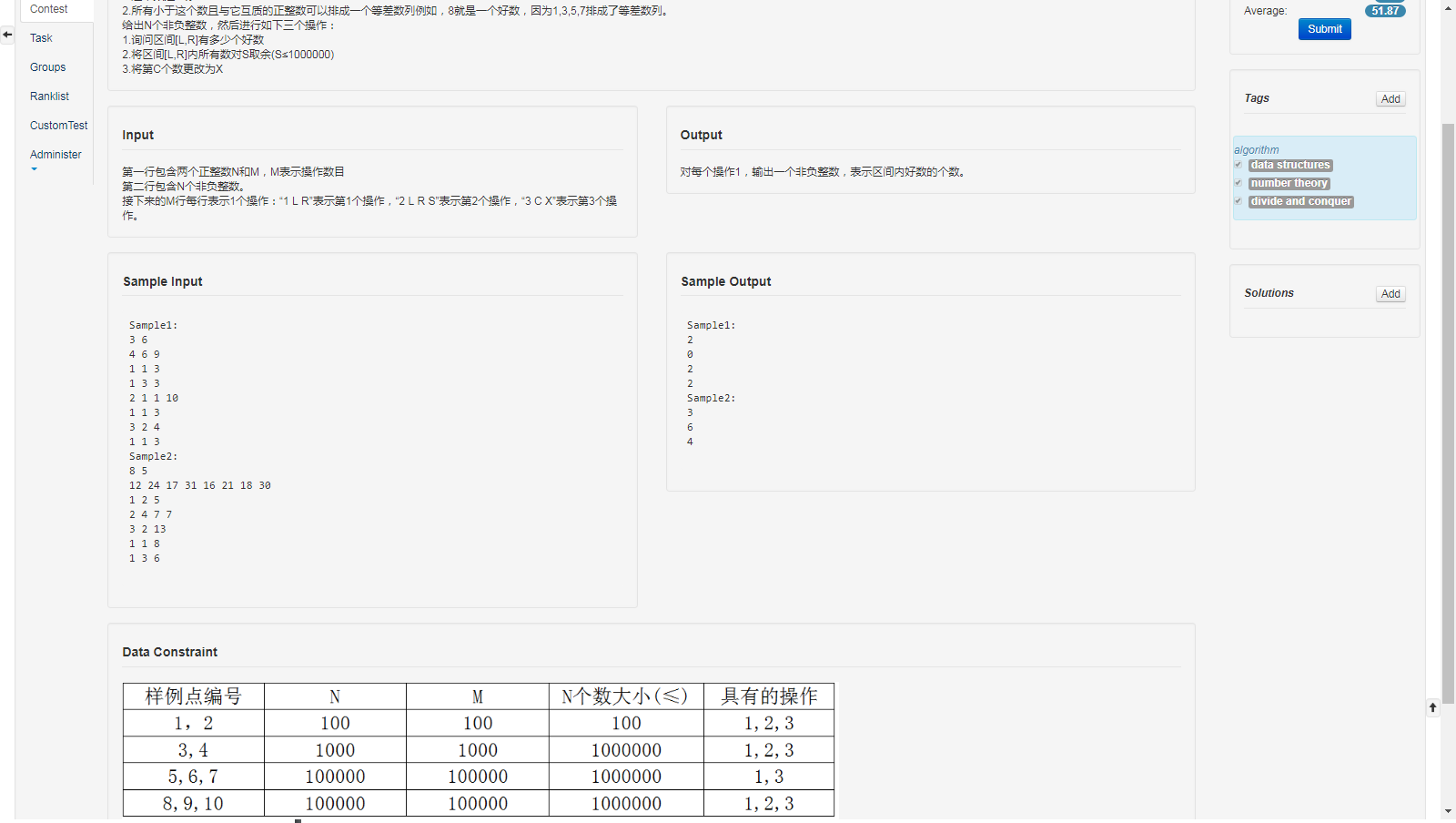Click the table header N个数大小(≤)
This screenshot has height=823, width=1456.
pyautogui.click(x=625, y=696)
